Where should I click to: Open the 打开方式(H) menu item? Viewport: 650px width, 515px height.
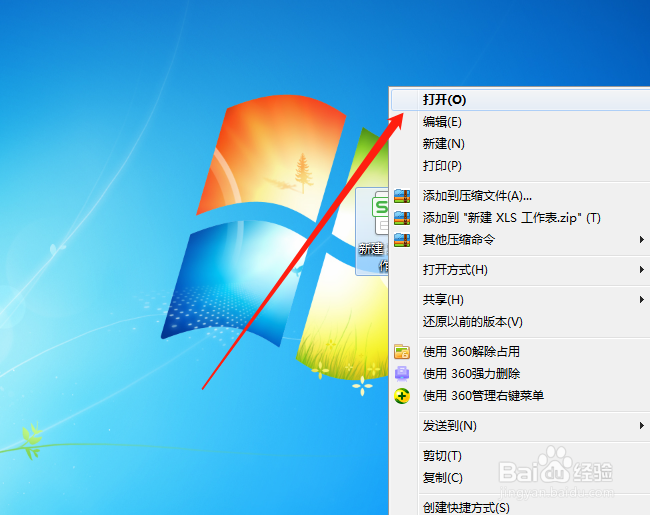click(x=521, y=270)
